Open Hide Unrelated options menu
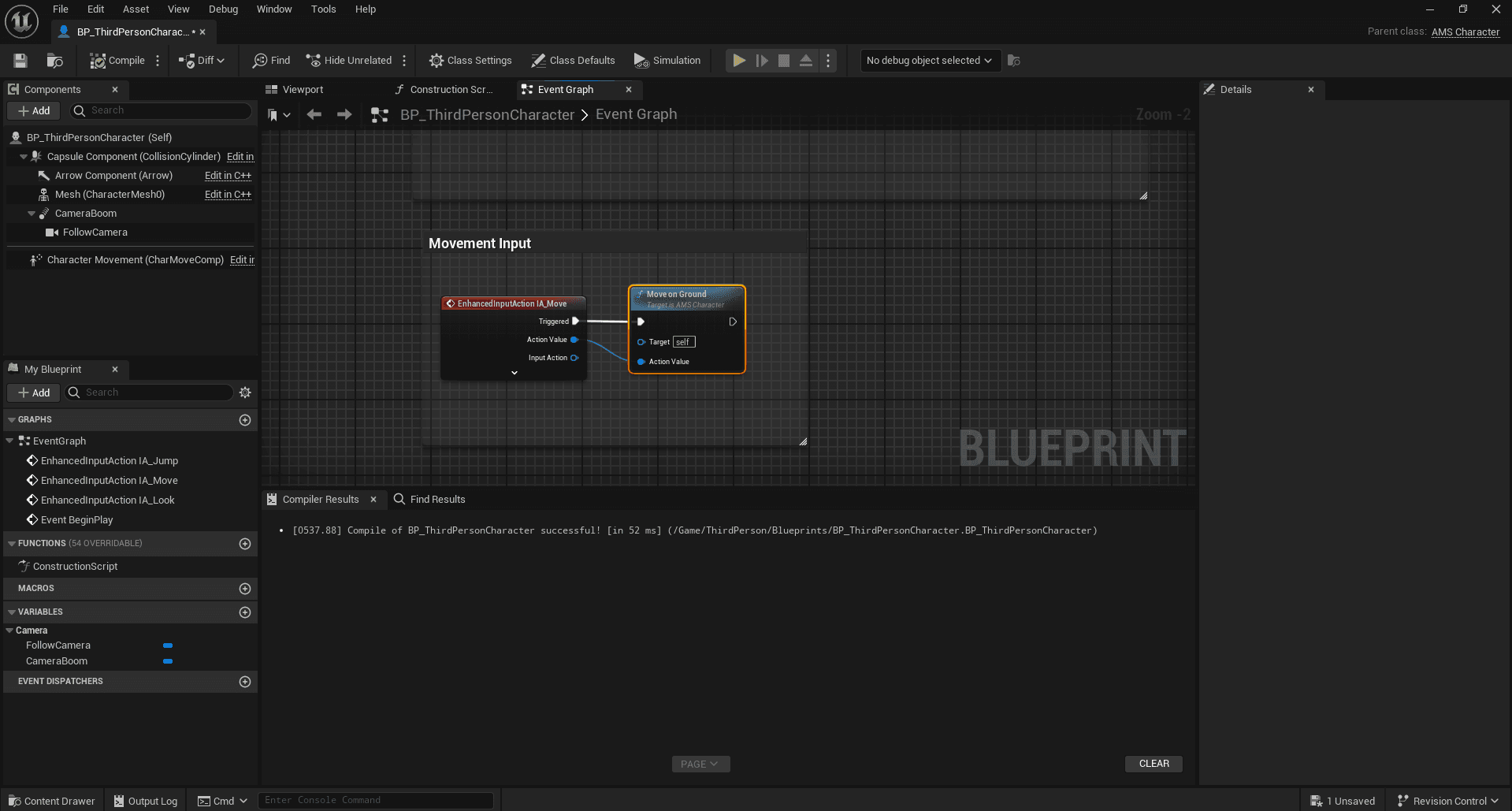The width and height of the screenshot is (1512, 811). (404, 61)
